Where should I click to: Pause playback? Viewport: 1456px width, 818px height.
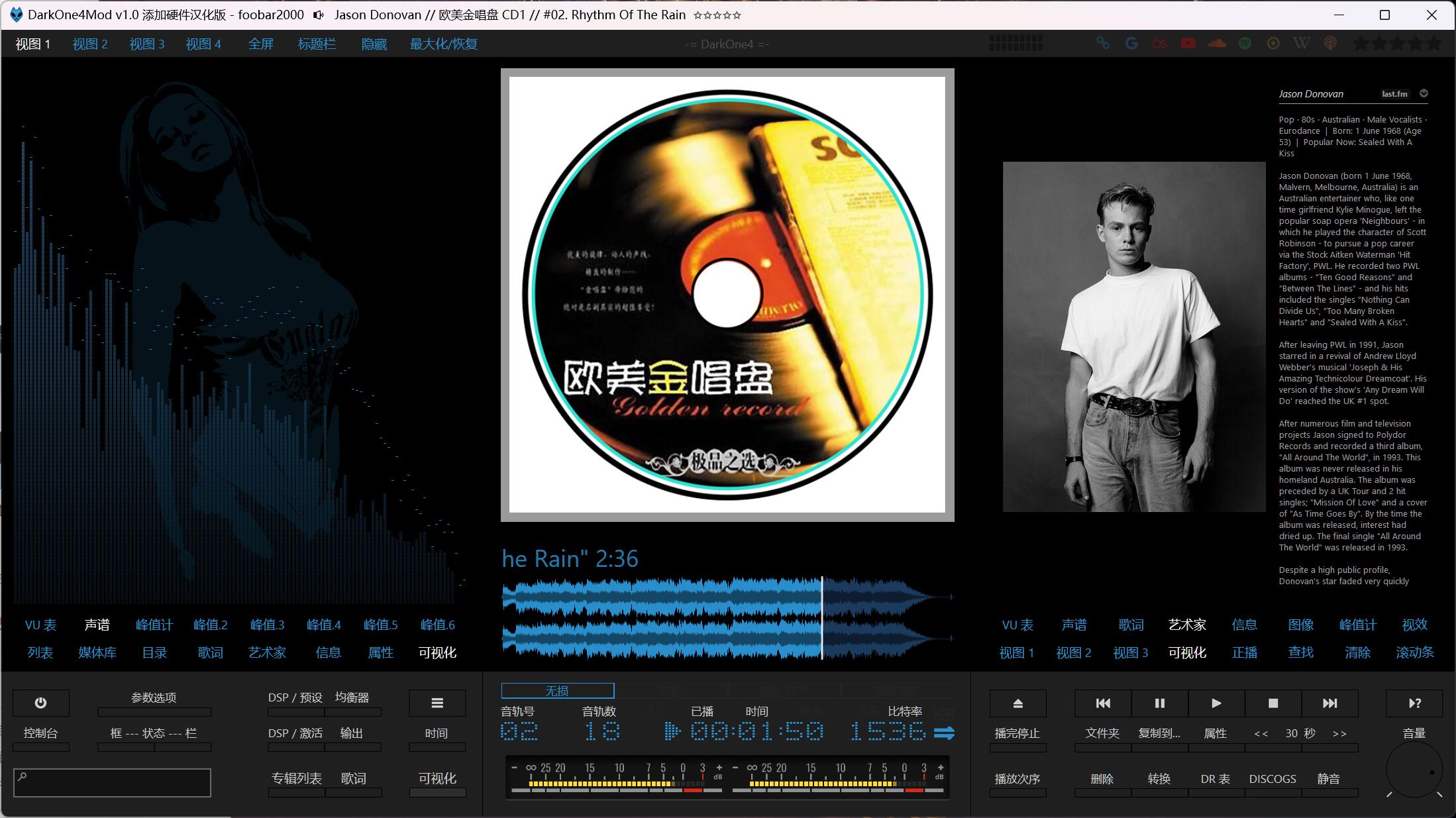click(1159, 703)
